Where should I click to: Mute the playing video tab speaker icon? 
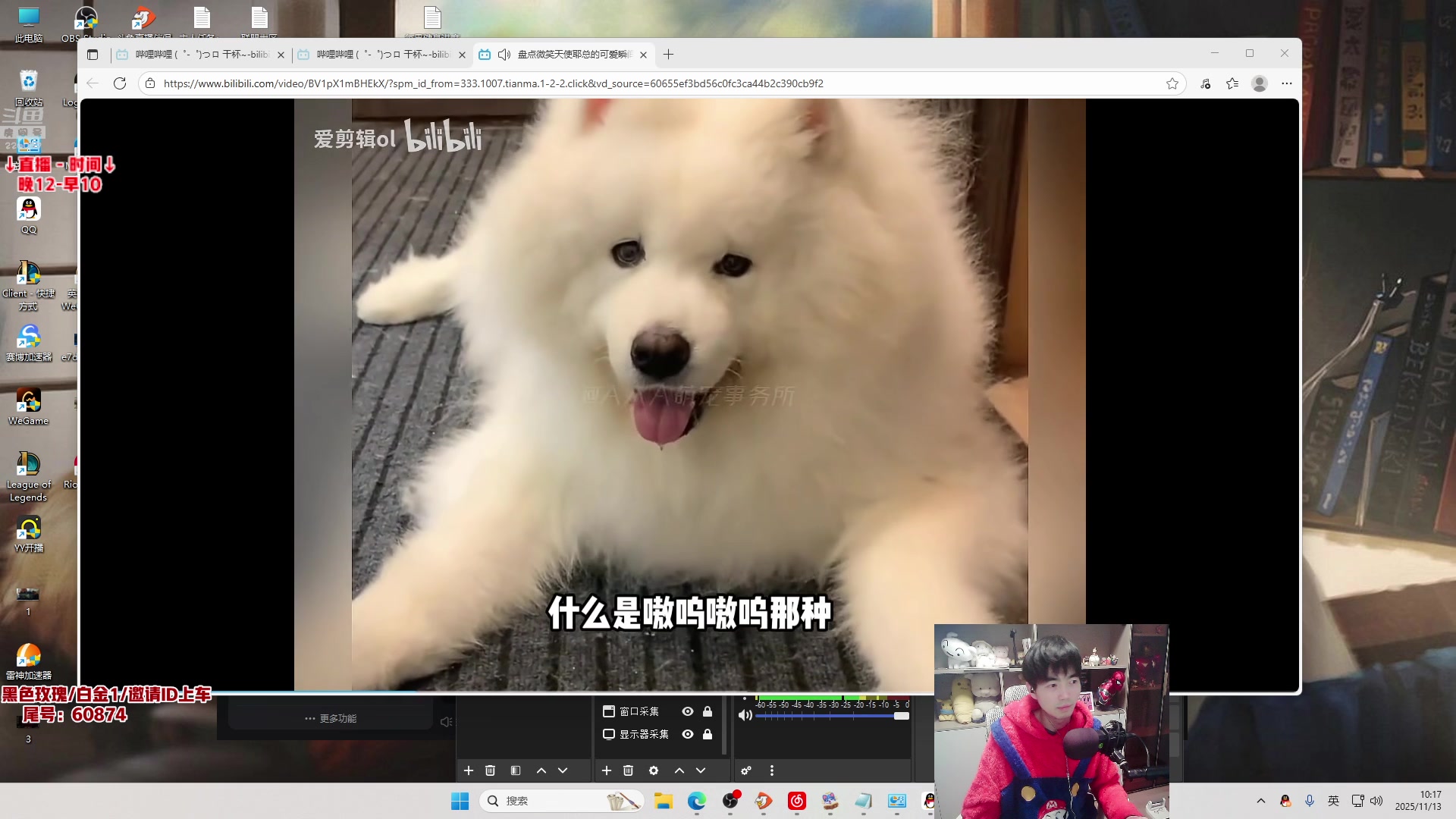coord(504,55)
